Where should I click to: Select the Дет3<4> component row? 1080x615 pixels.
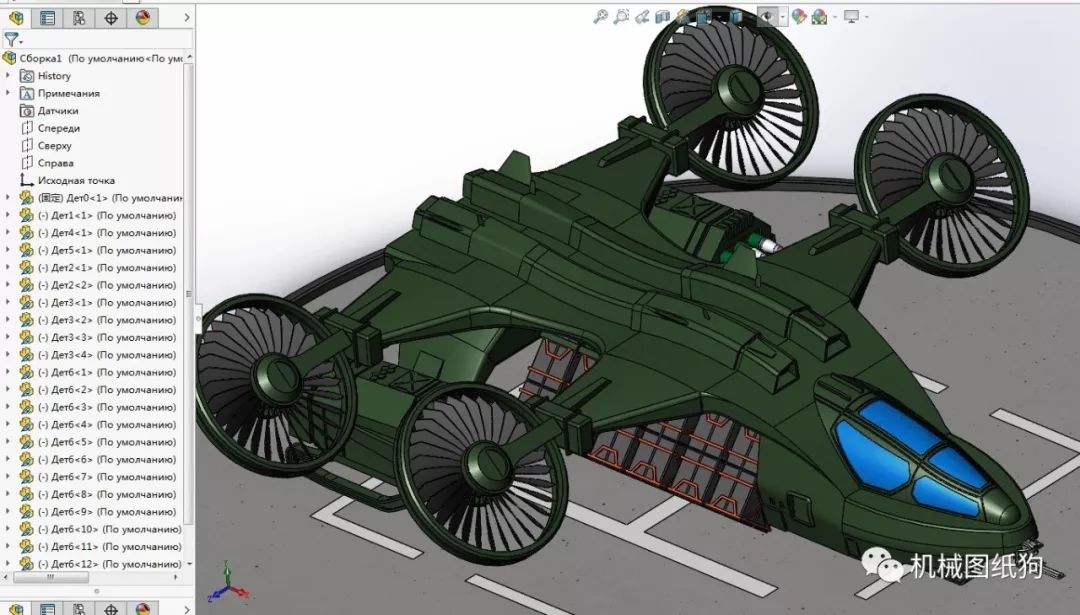coord(98,355)
